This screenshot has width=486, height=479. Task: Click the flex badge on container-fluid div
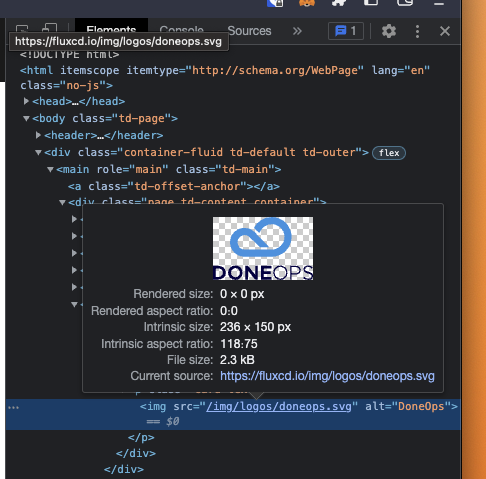(x=389, y=153)
